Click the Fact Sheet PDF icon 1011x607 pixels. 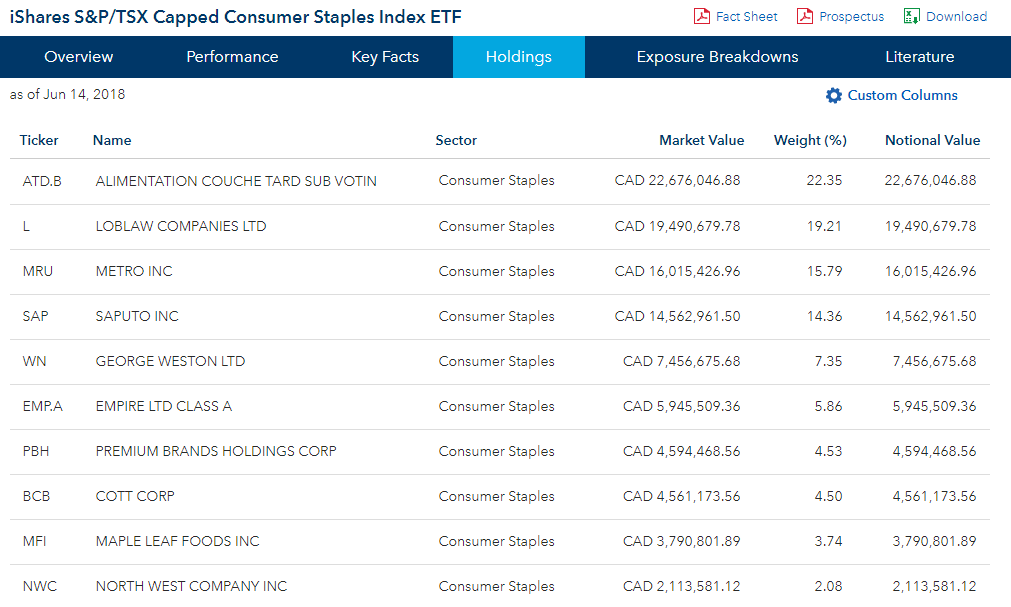click(x=701, y=16)
